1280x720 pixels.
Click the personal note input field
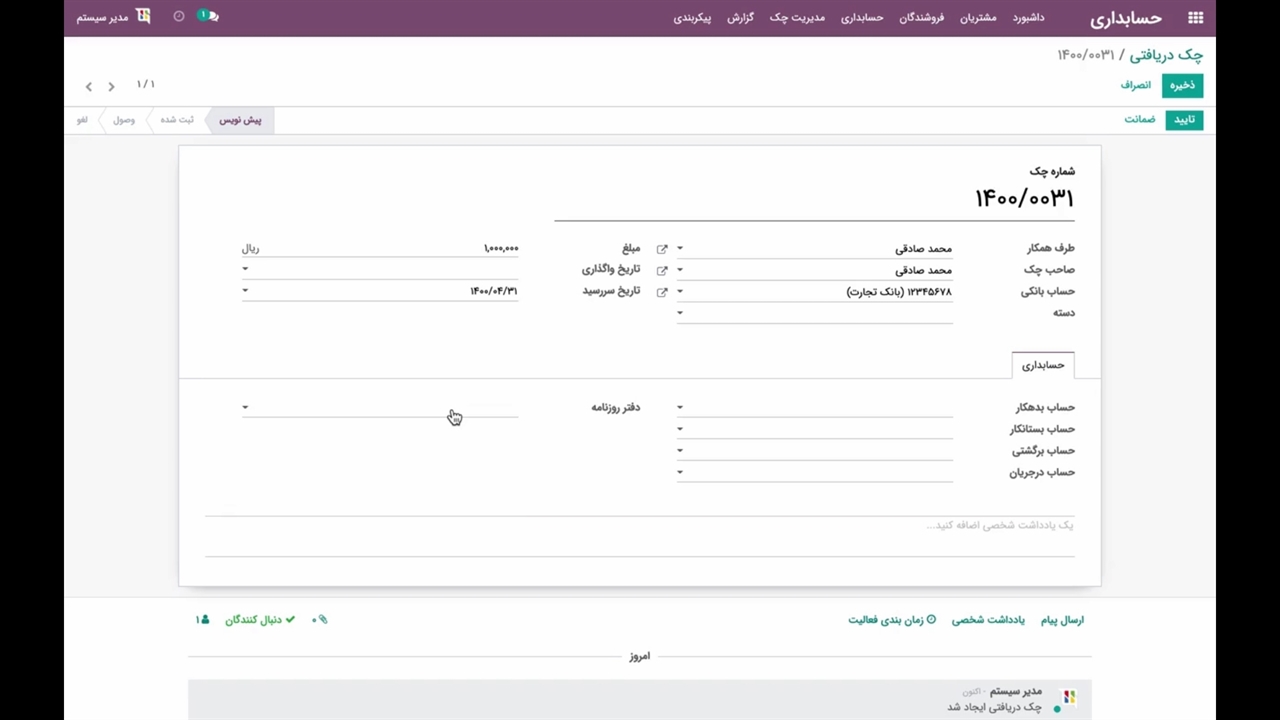click(640, 525)
